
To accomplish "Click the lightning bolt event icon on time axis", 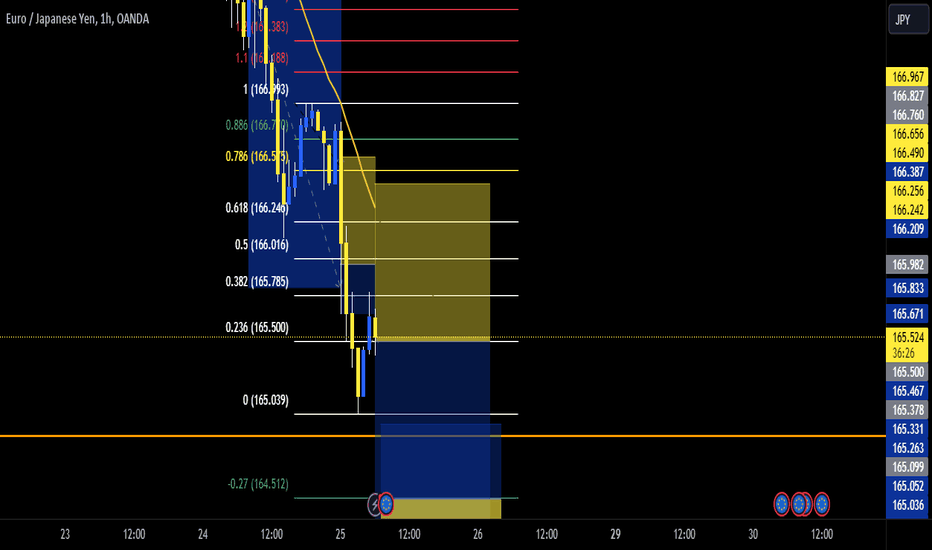I will coord(374,505).
